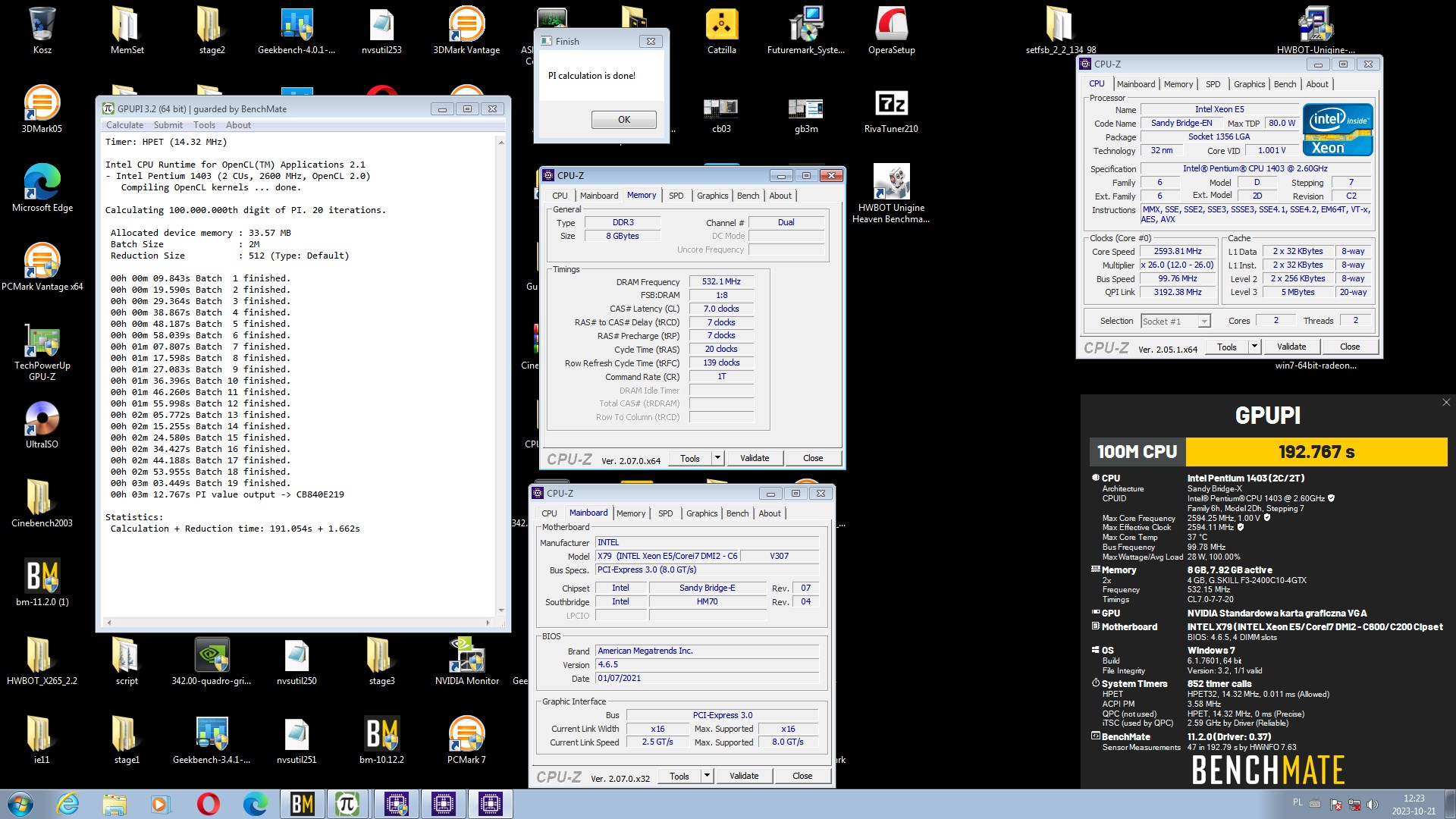The height and width of the screenshot is (819, 1456).
Task: Launch bm-11.2.0 (1) BenchMate installer
Action: coord(42,582)
